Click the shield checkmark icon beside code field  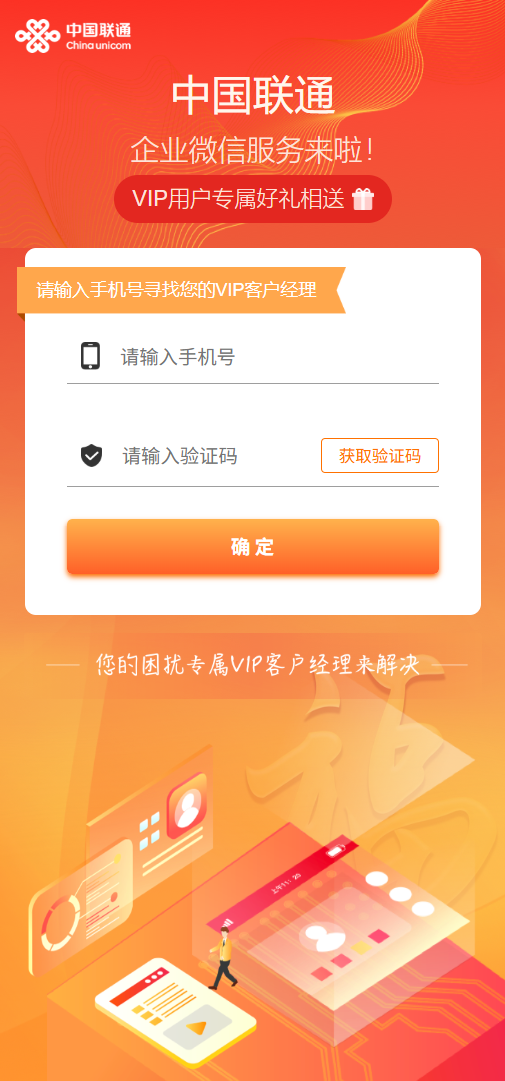(91, 456)
